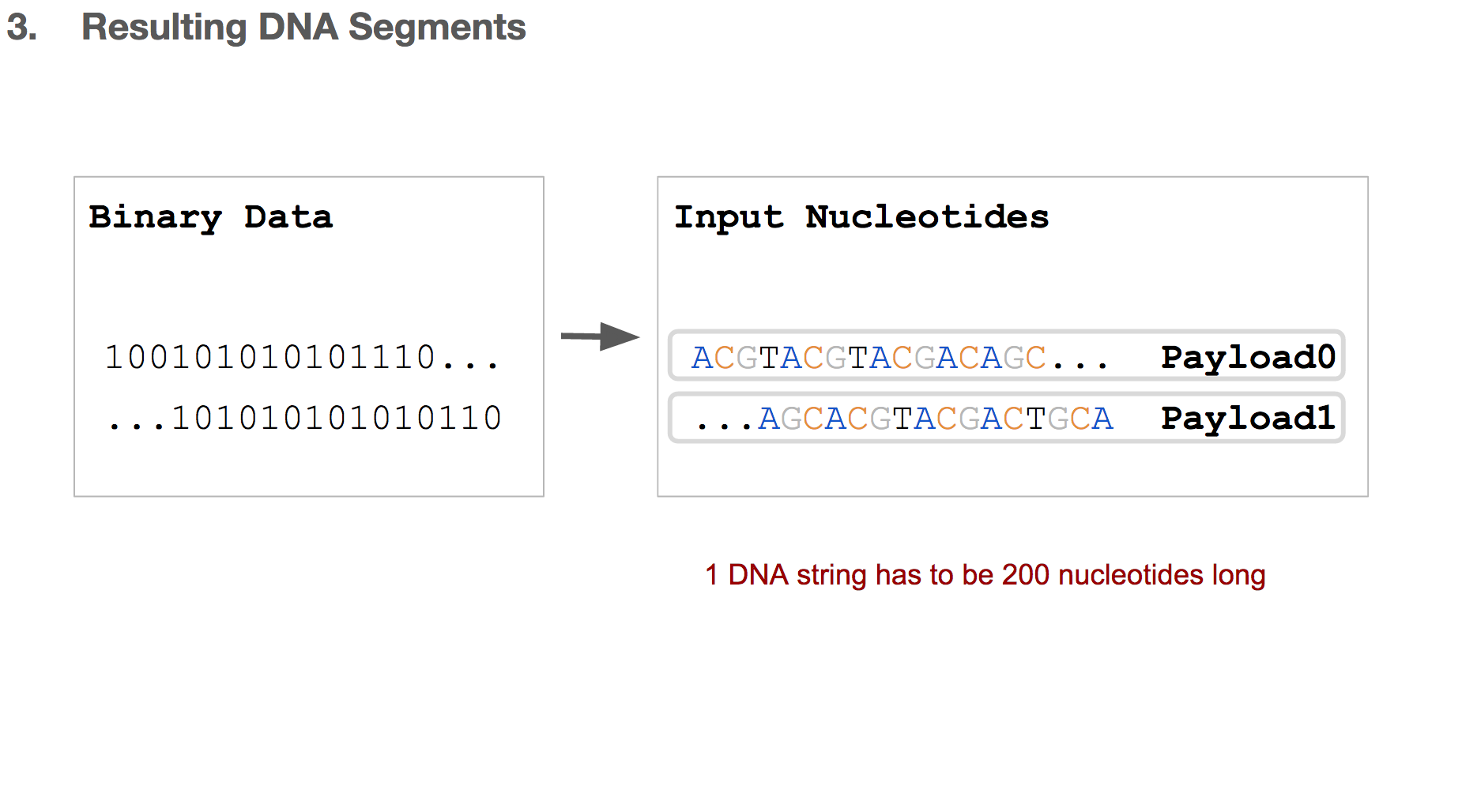
Task: Click the gray right-pointing arrow
Action: click(x=600, y=336)
